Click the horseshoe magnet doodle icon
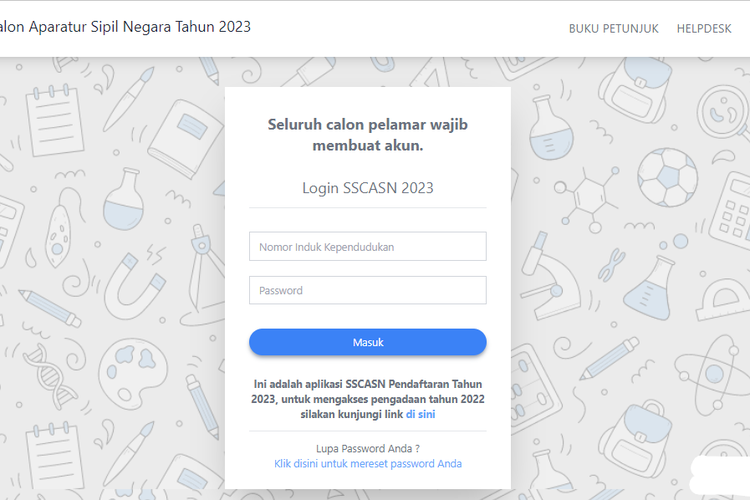The height and width of the screenshot is (500, 750). pyautogui.click(x=132, y=279)
